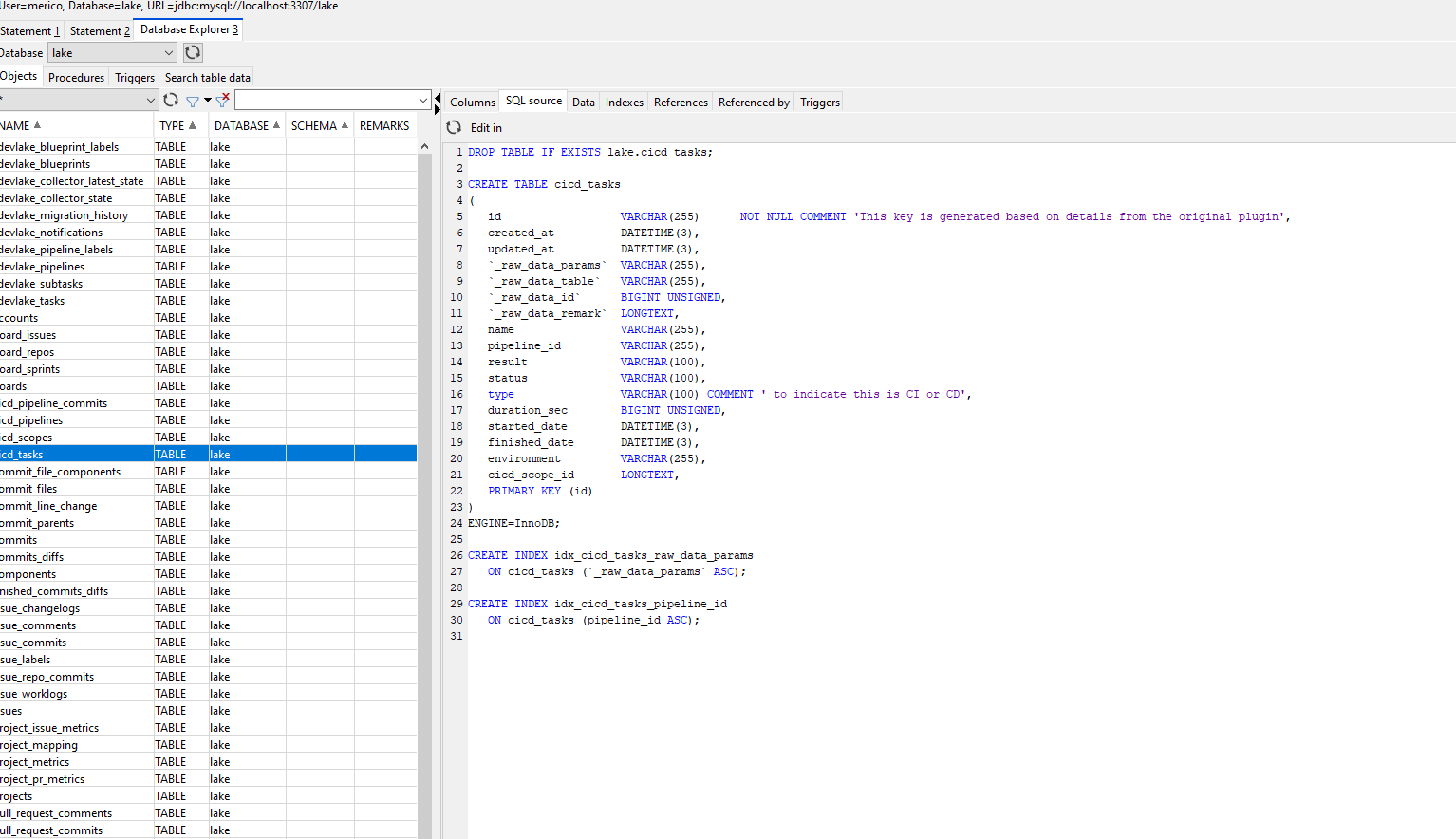Open the References tab
This screenshot has height=839, width=1456.
[681, 102]
